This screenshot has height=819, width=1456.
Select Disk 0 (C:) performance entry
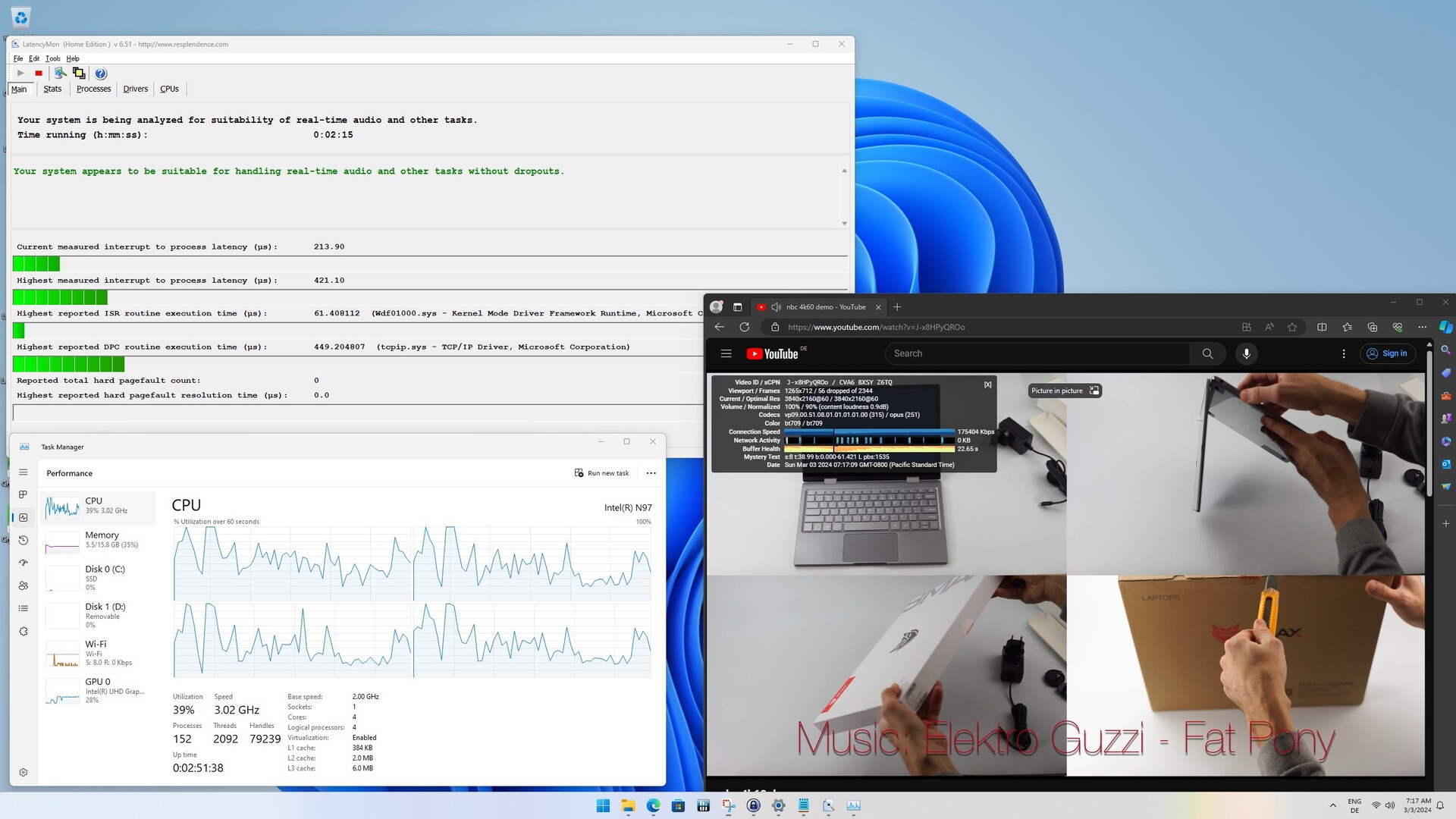click(99, 578)
